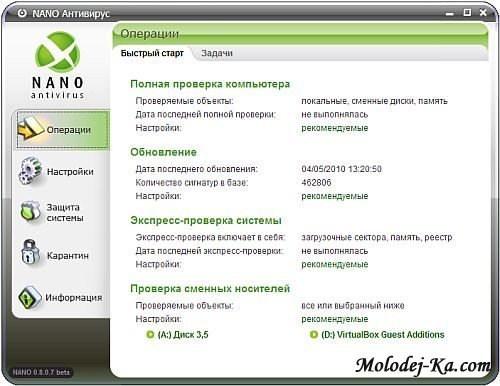Click the NANO antivirus logo
The width and height of the screenshot is (500, 386).
57,65
